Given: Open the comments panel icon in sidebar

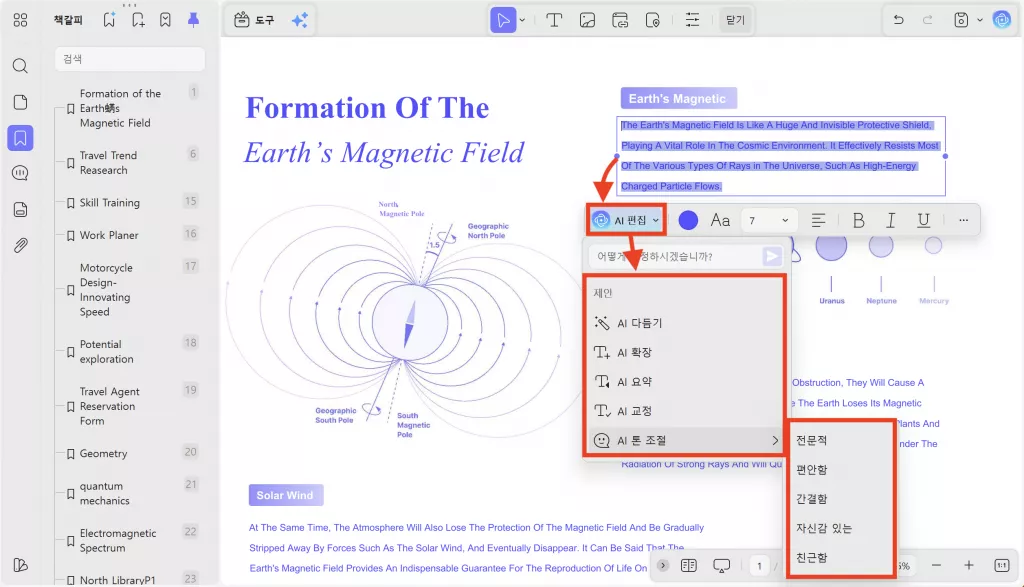Looking at the screenshot, I should (x=21, y=173).
